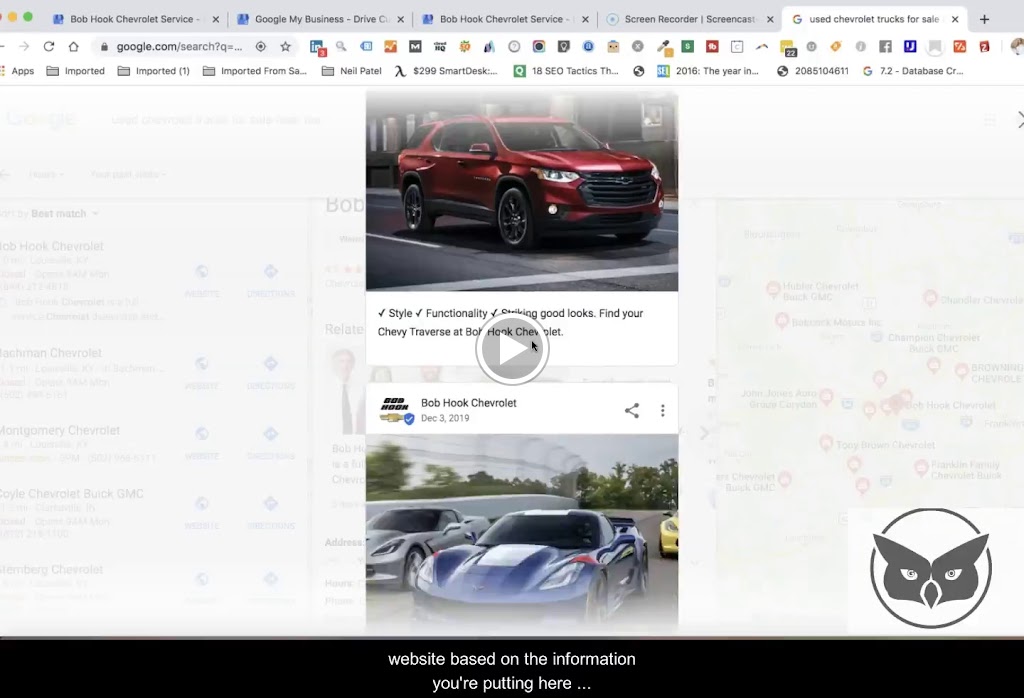Reload the current page
Screen dimensions: 1024x698
point(48,46)
